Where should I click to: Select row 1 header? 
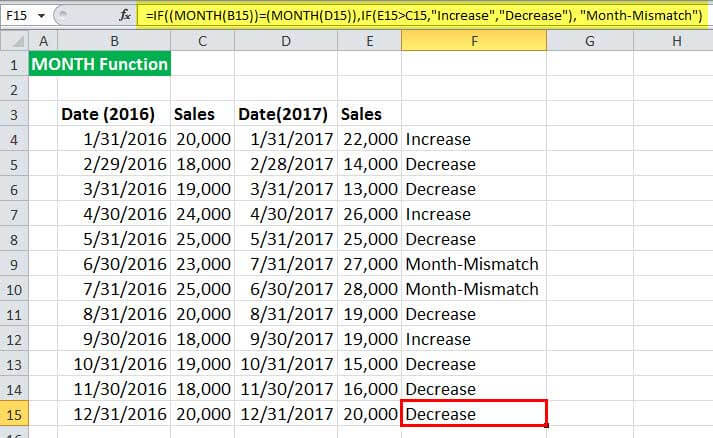(x=14, y=64)
